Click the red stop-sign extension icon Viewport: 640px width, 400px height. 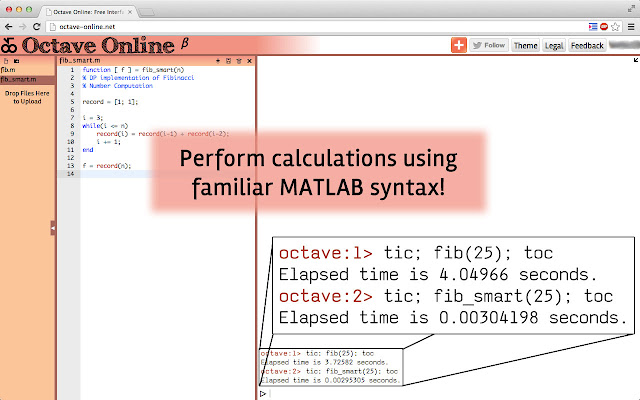[x=604, y=27]
